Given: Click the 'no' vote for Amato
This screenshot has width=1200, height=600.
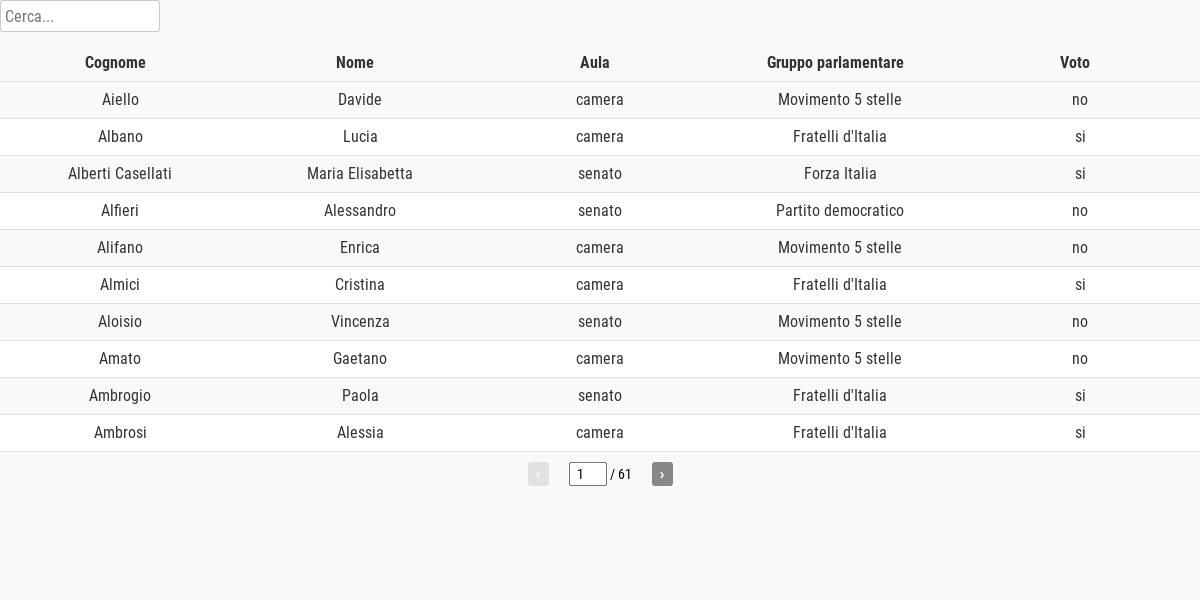Looking at the screenshot, I should (1080, 359).
